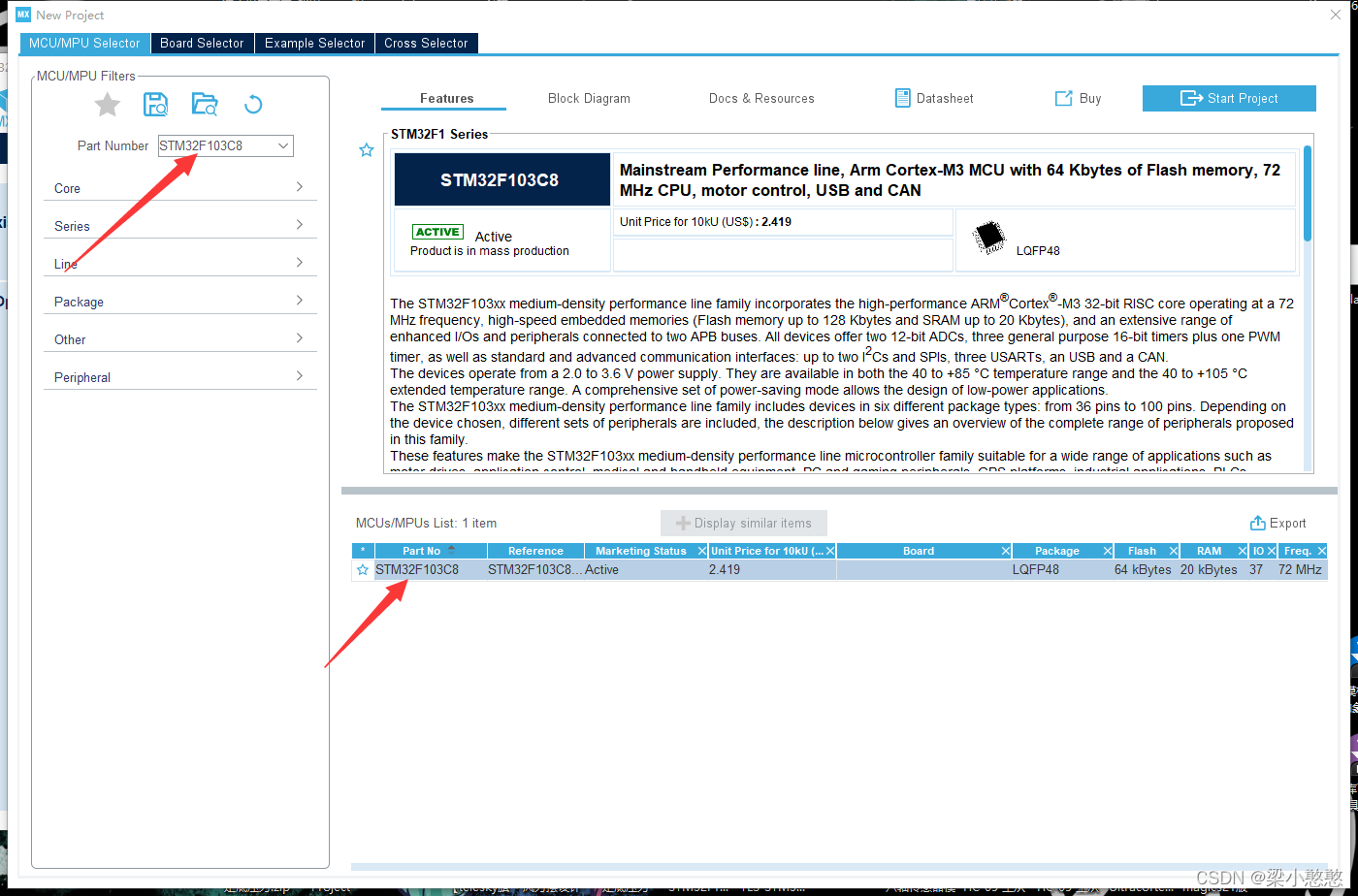Click the Buy external link icon
The image size is (1358, 896).
click(1063, 98)
